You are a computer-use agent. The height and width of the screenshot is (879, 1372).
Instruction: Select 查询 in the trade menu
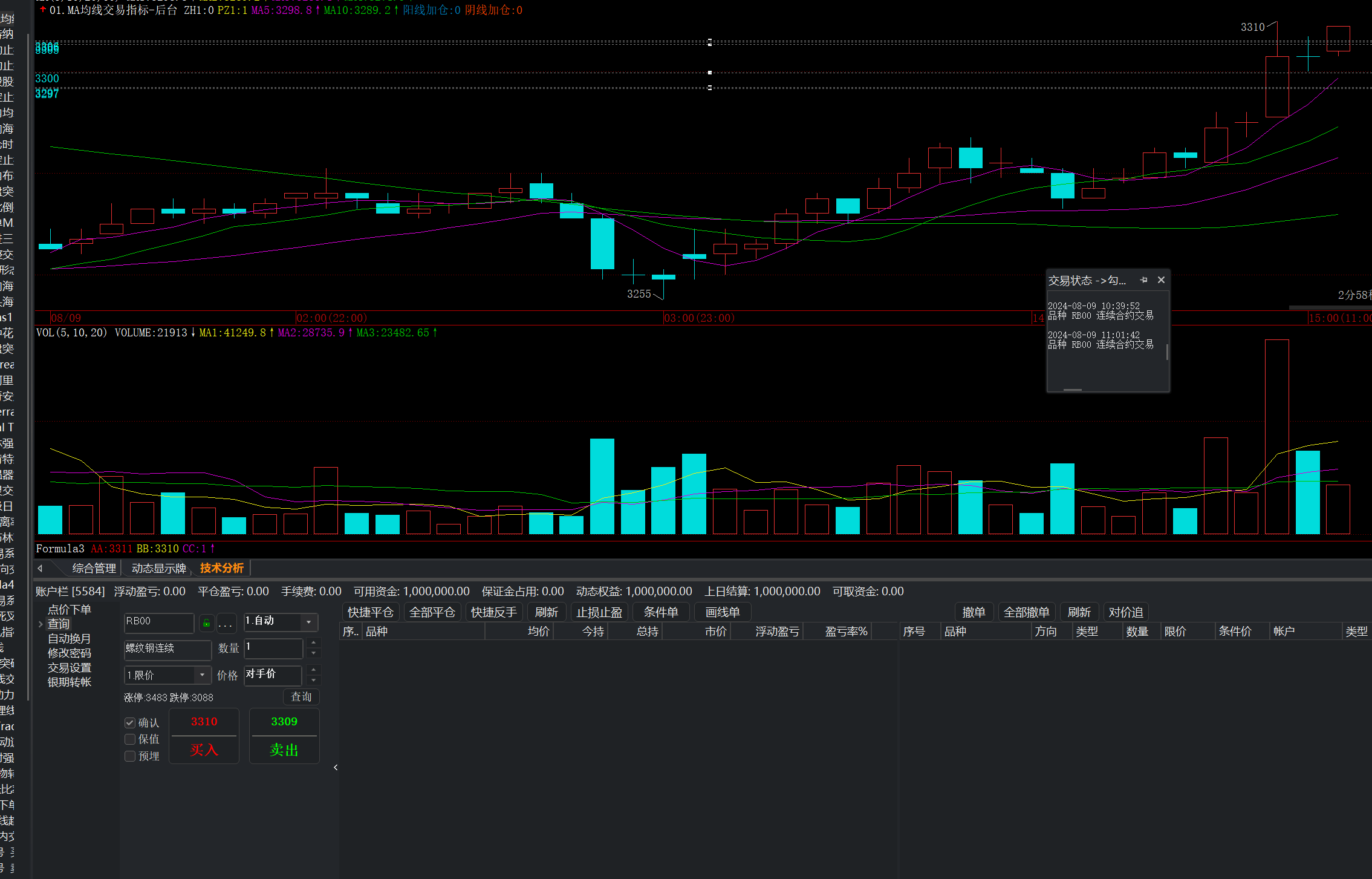tap(59, 624)
